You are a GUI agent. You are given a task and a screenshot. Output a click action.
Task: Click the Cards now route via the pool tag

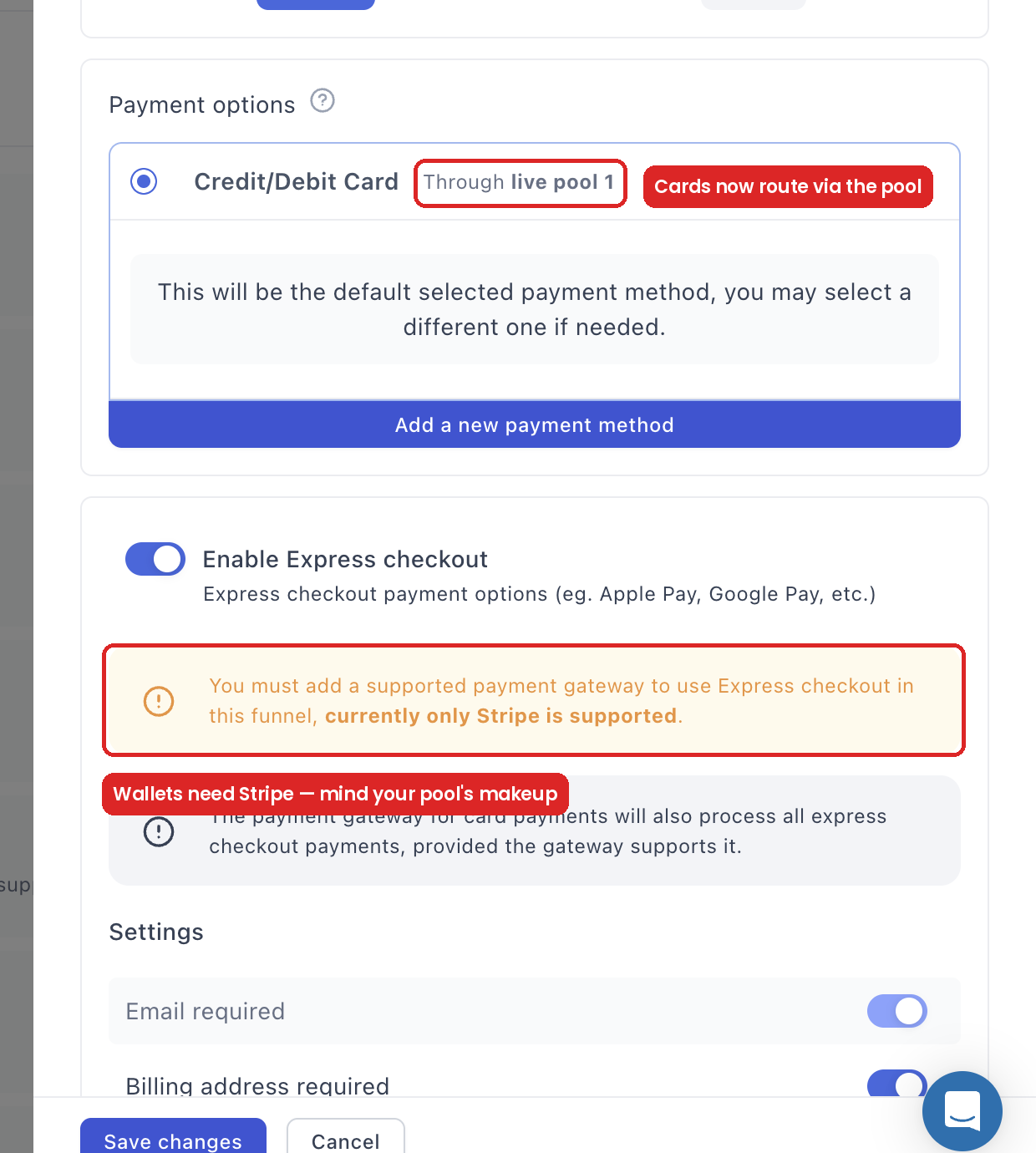pos(788,186)
